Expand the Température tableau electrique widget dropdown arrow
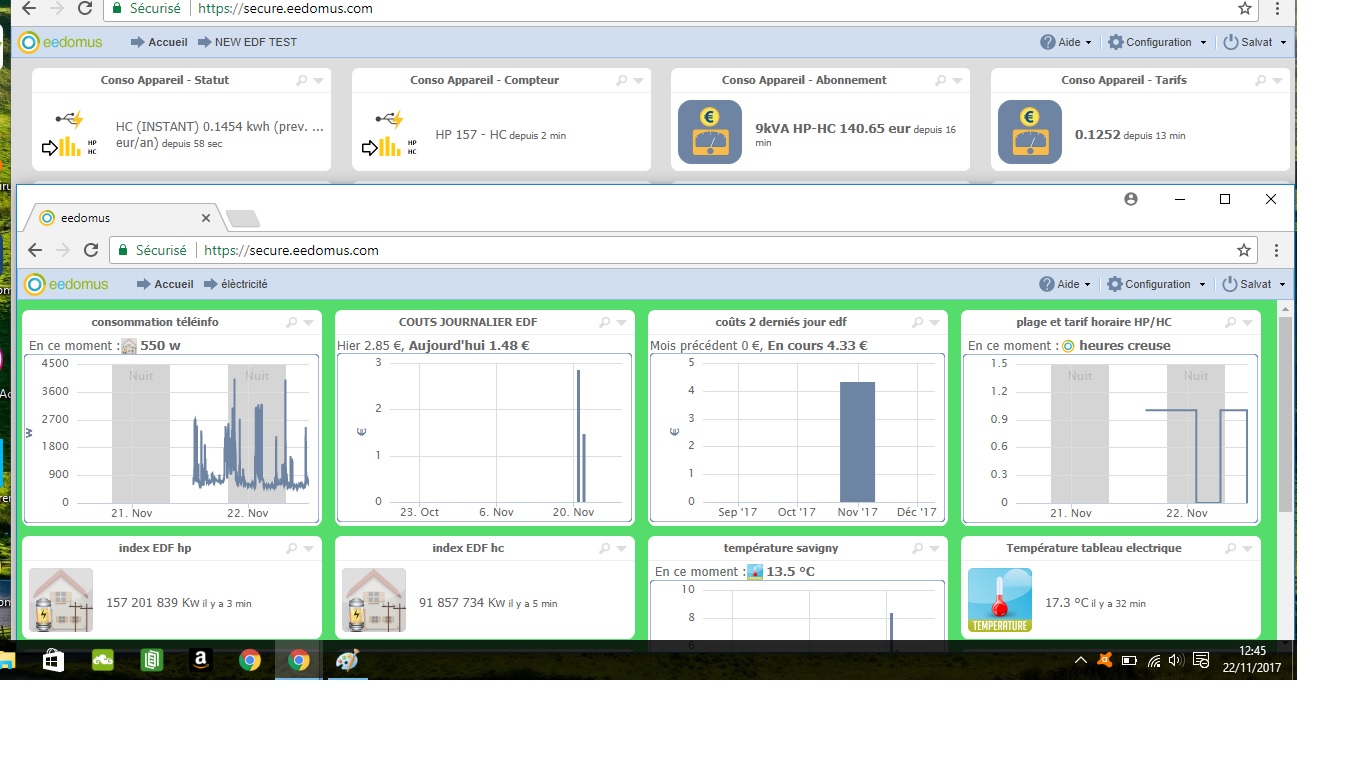The width and height of the screenshot is (1366, 768). coord(1248,549)
